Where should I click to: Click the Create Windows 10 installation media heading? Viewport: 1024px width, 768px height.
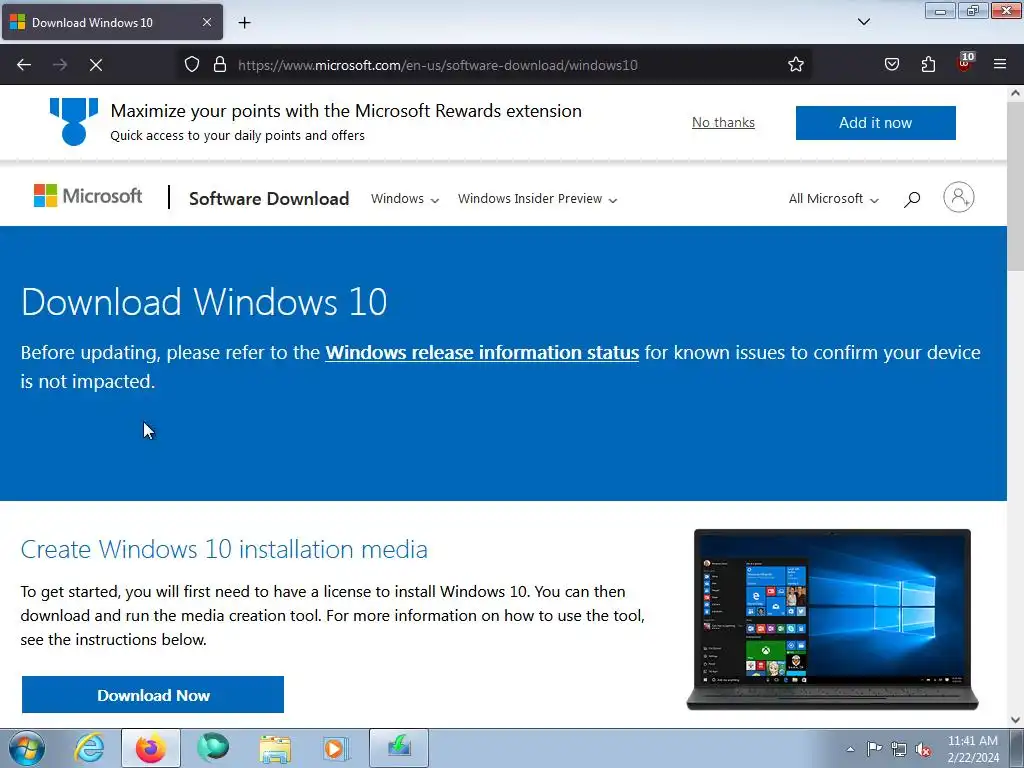pos(224,550)
